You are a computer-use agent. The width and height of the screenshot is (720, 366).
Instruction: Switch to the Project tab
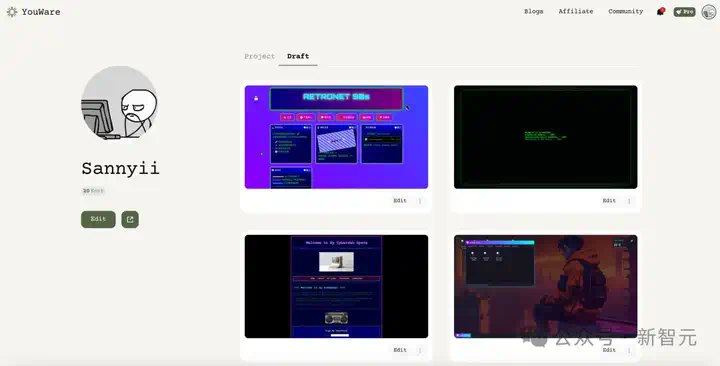click(x=259, y=56)
